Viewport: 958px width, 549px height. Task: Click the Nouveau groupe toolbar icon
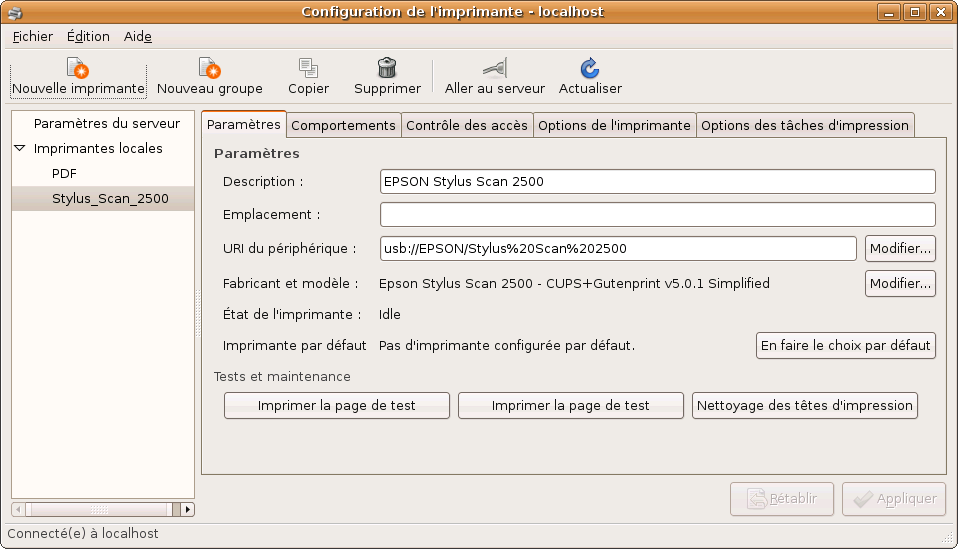point(209,68)
